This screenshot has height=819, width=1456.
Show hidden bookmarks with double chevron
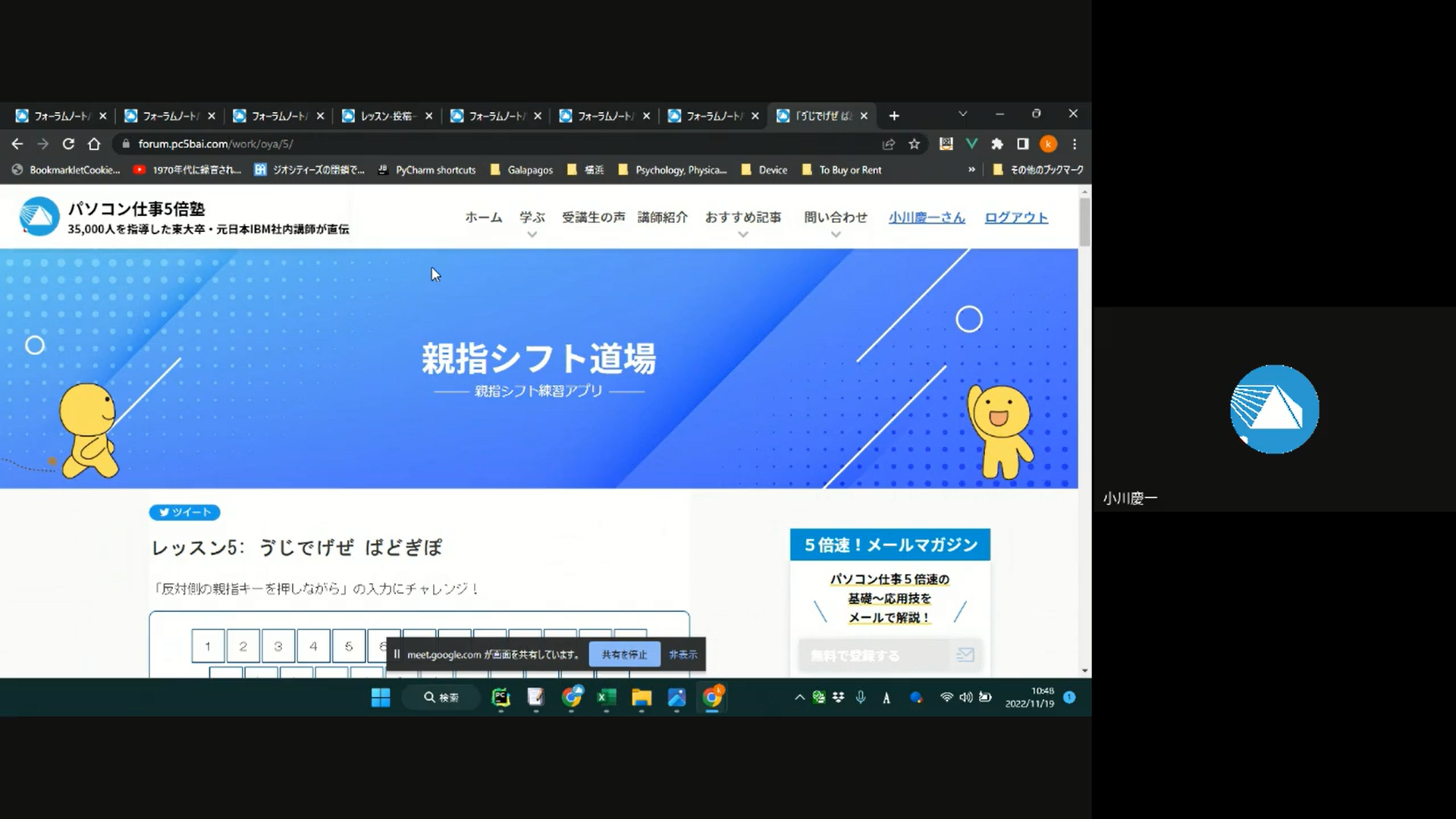(971, 170)
